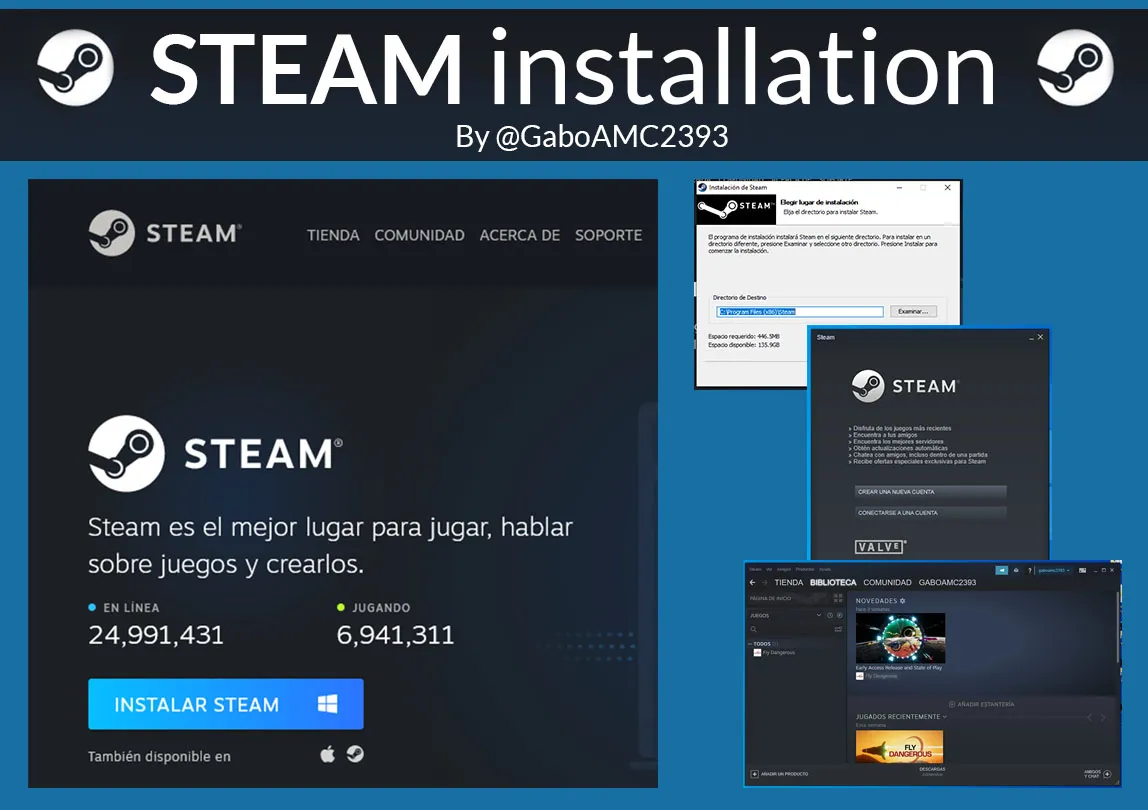Screen dimensions: 1148x810
Task: Click AÑADIR UN PRODUCTO
Action: 780,773
